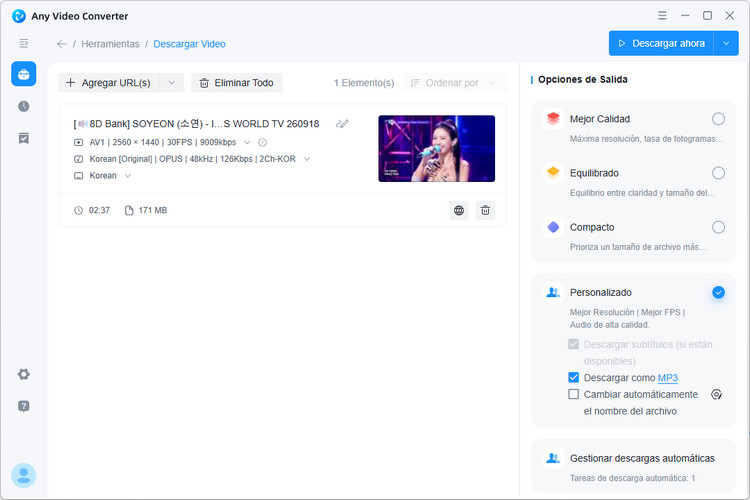The image size is (750, 500).
Task: Select the Equilibrado radio option
Action: pos(718,173)
